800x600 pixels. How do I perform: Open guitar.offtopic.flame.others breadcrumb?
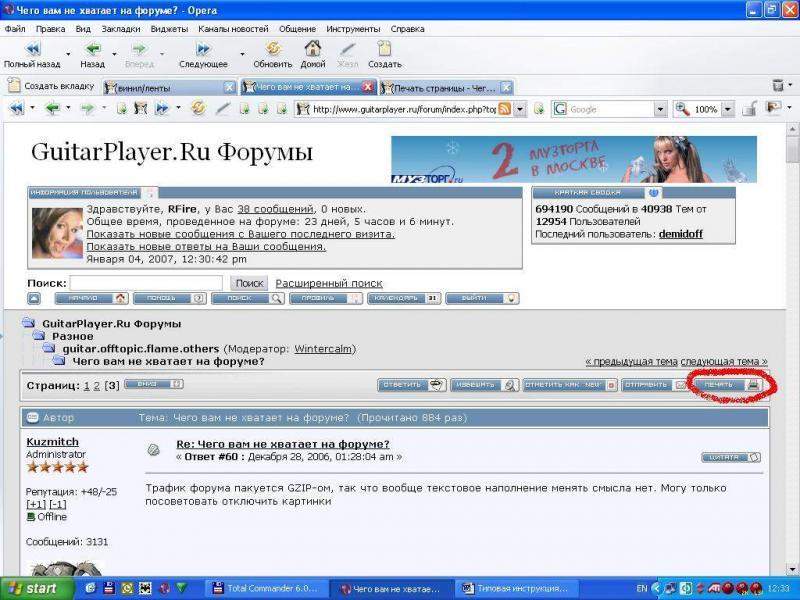141,349
